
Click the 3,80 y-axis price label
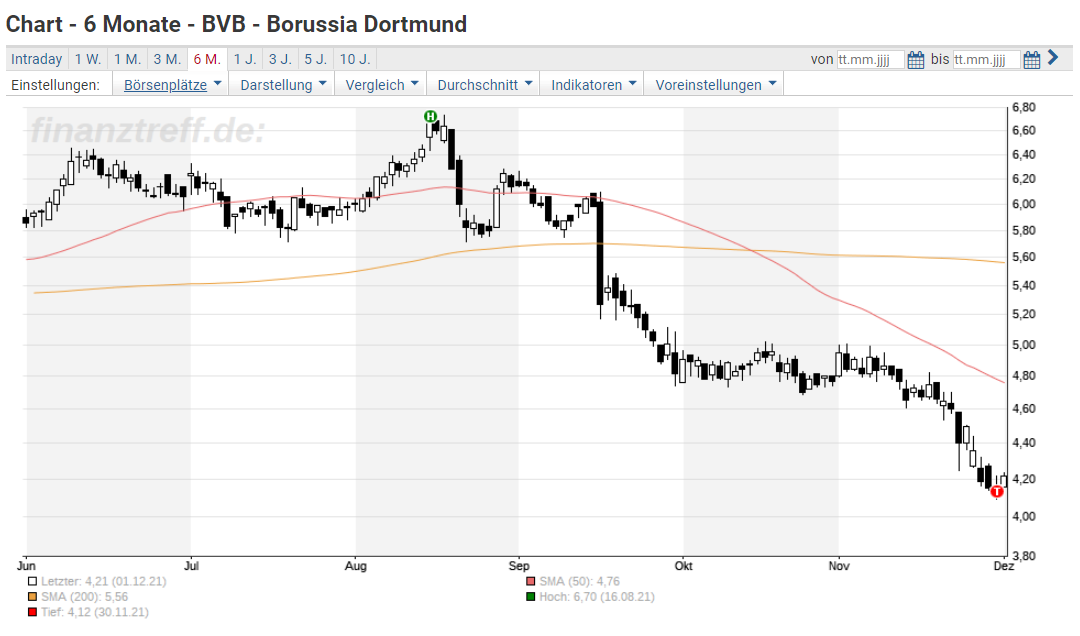pyautogui.click(x=1024, y=555)
